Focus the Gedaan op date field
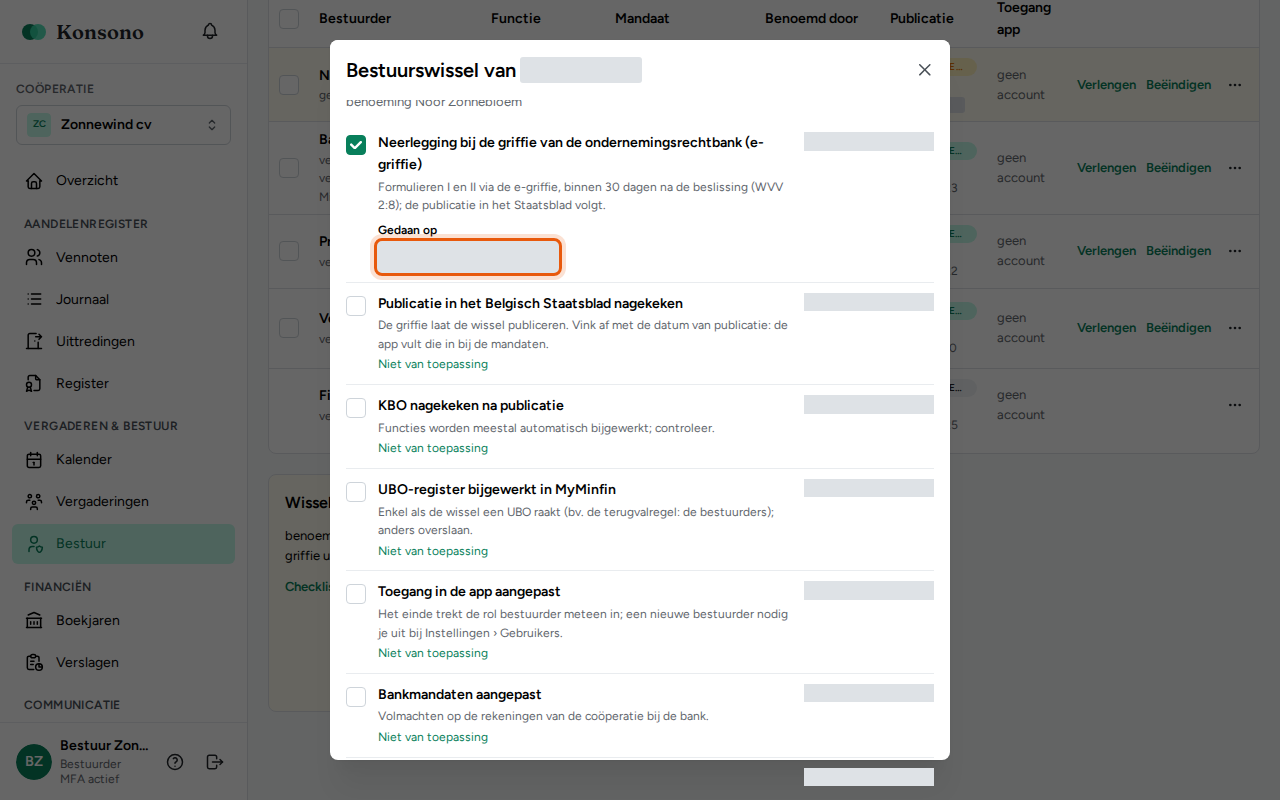 [x=468, y=257]
